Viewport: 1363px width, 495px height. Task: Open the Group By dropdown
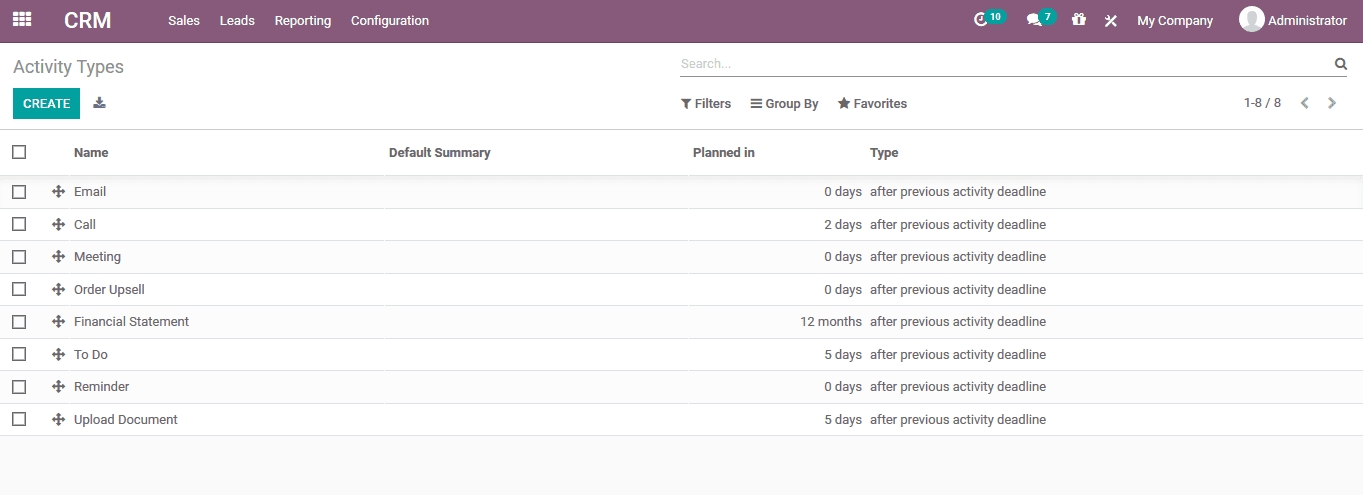coord(784,104)
